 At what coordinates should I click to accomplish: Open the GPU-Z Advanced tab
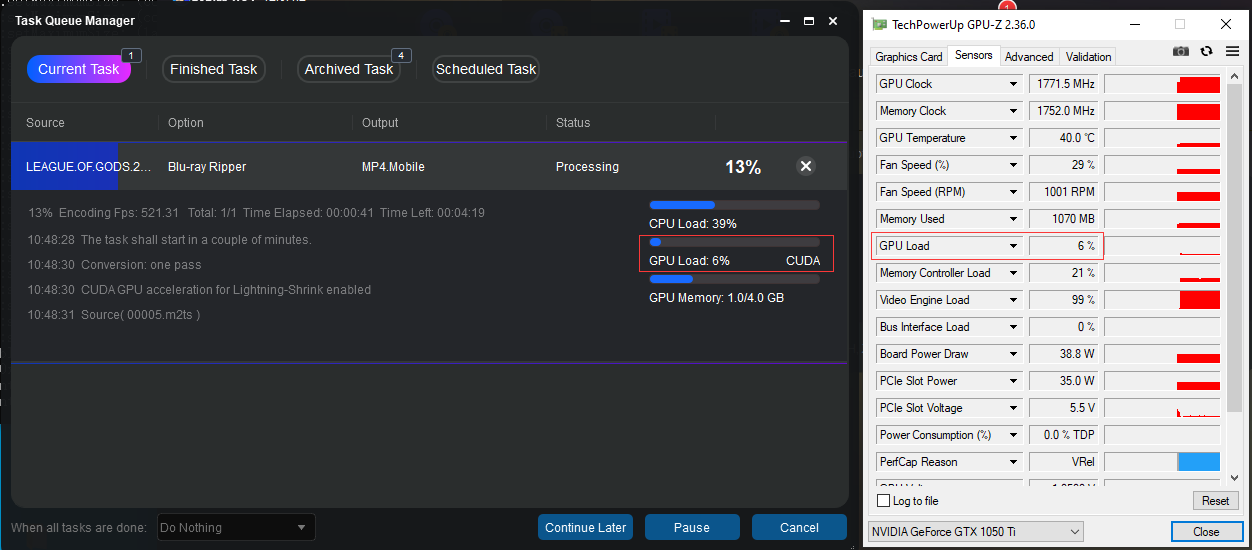pyautogui.click(x=1029, y=57)
